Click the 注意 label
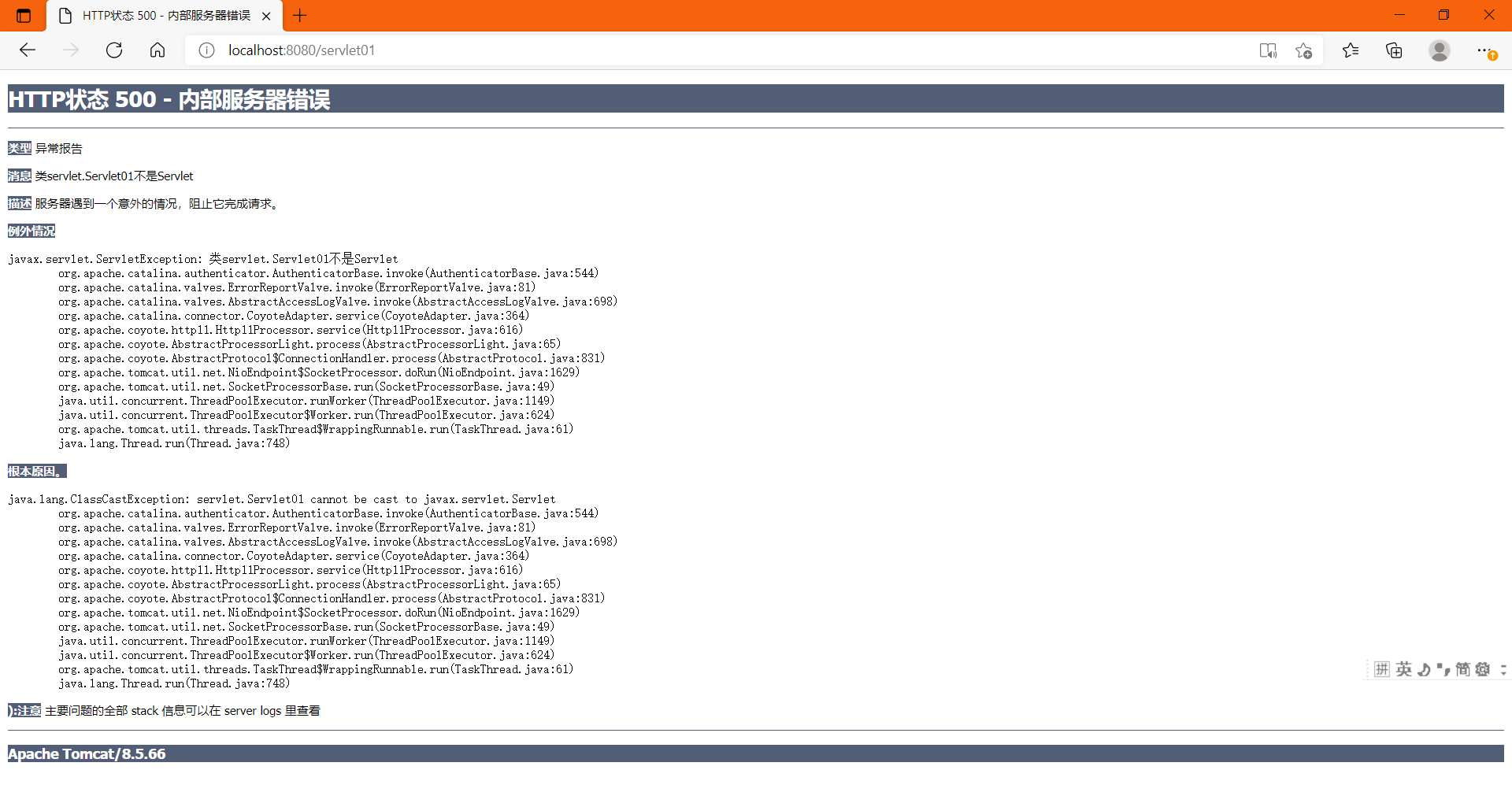Screen dimensions: 1512x807 coord(24,710)
